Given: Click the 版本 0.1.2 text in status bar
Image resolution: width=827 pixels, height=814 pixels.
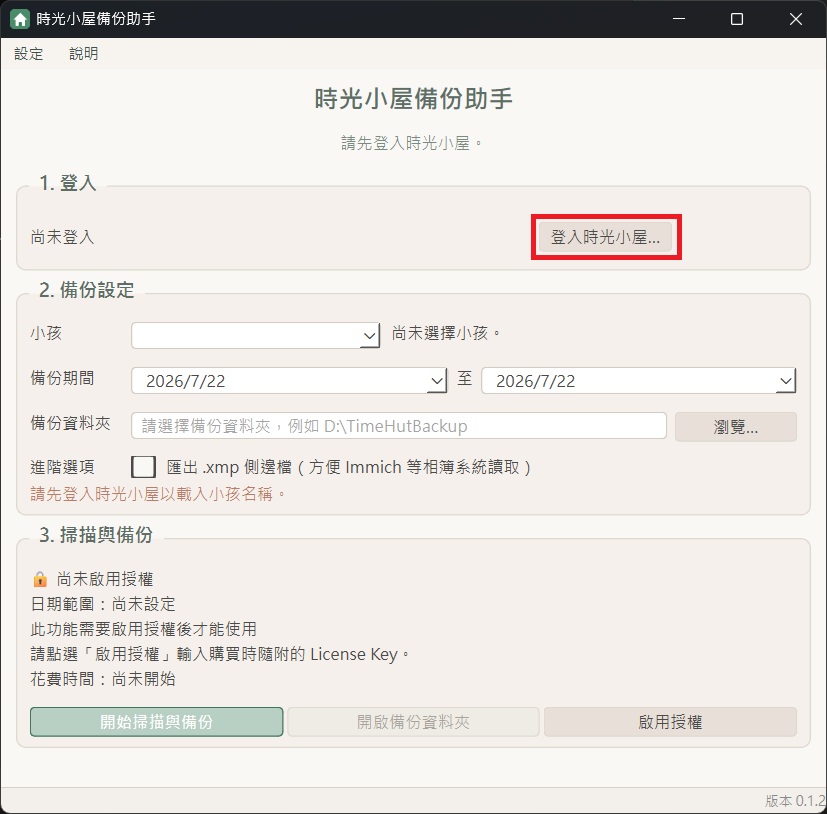Looking at the screenshot, I should [x=795, y=801].
